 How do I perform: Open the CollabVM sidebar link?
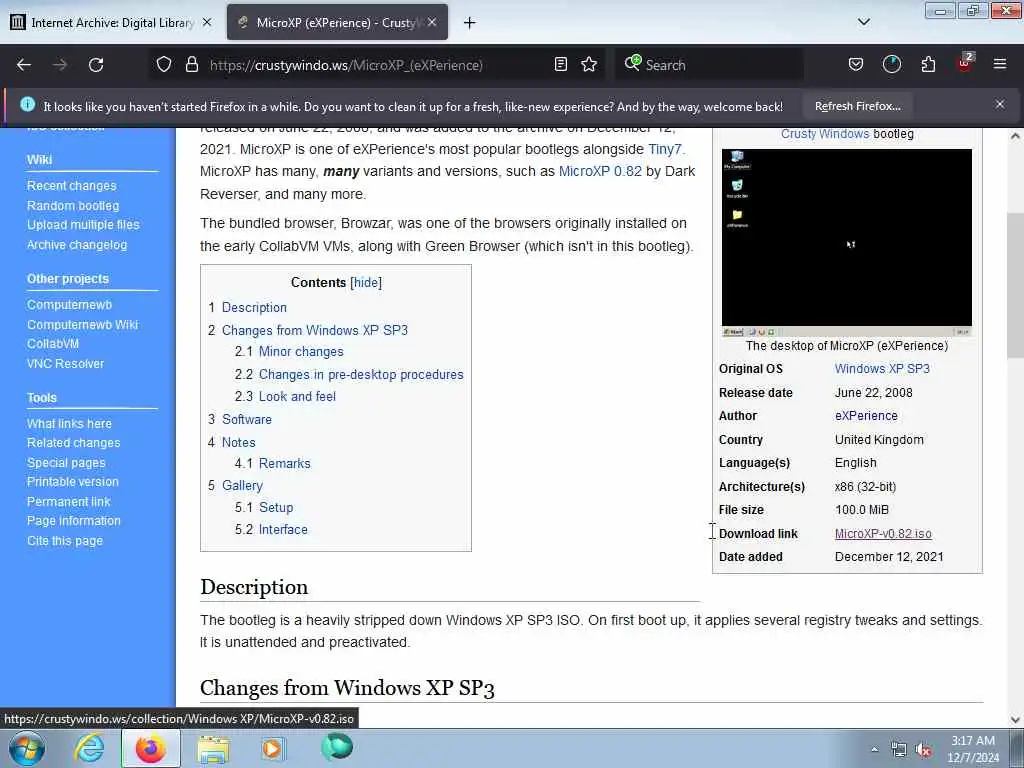[x=53, y=344]
